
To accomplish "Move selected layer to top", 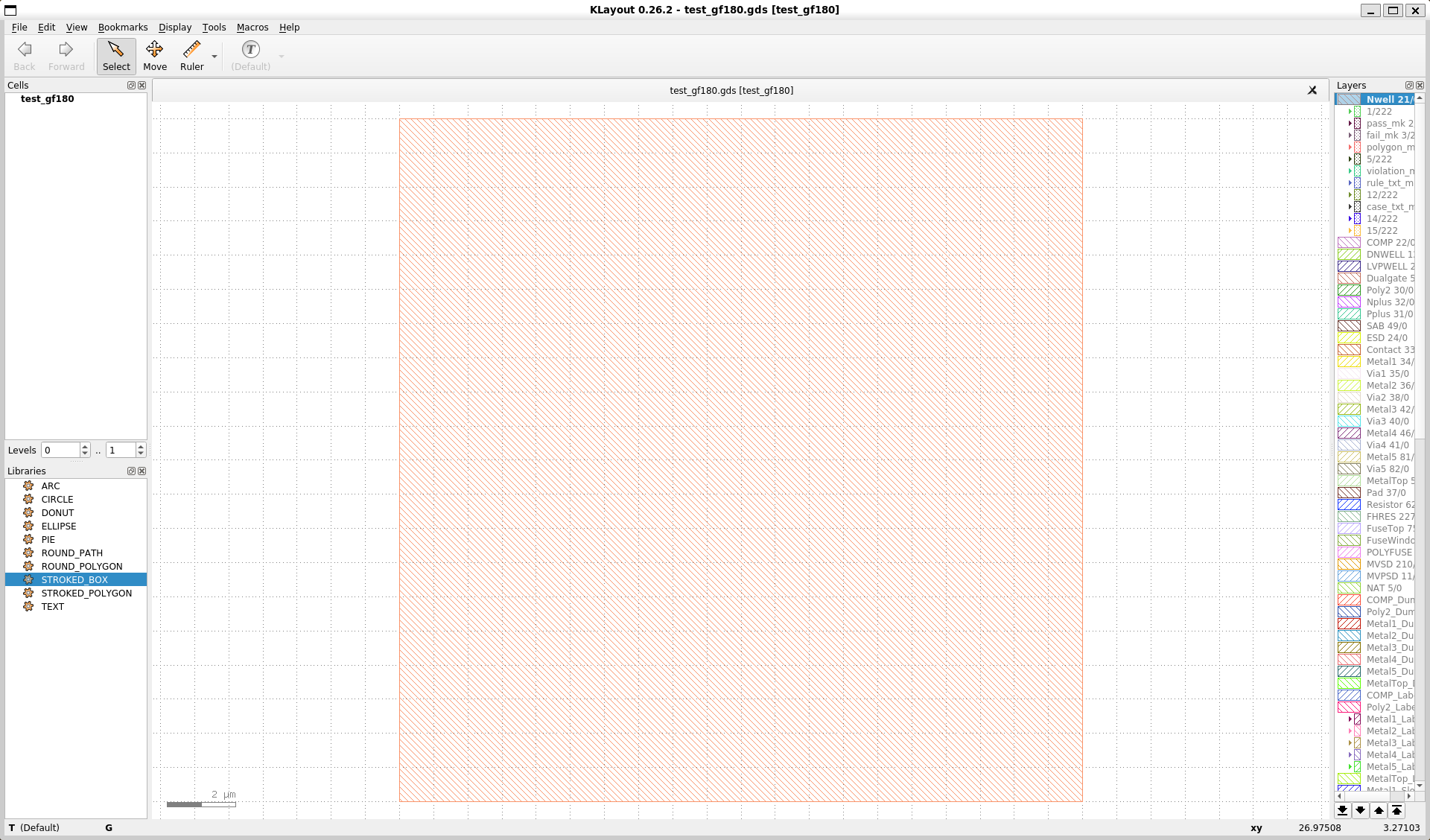I will point(1397,810).
